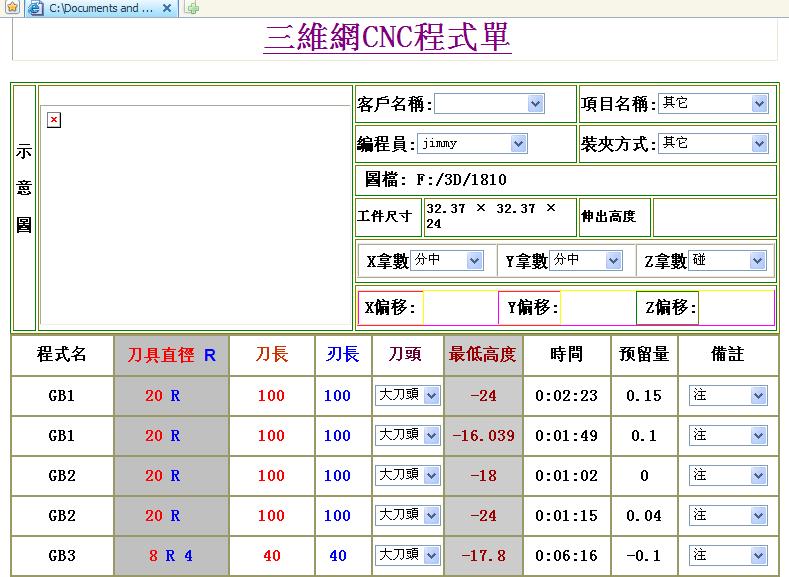This screenshot has width=789, height=577.
Task: Click the 伸出高度 input field
Action: (714, 217)
